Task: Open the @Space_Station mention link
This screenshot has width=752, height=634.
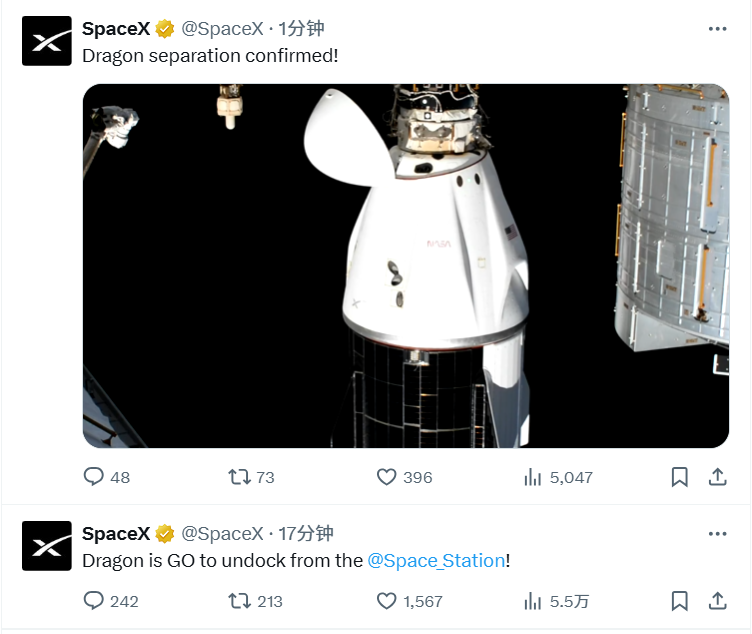Action: click(436, 560)
